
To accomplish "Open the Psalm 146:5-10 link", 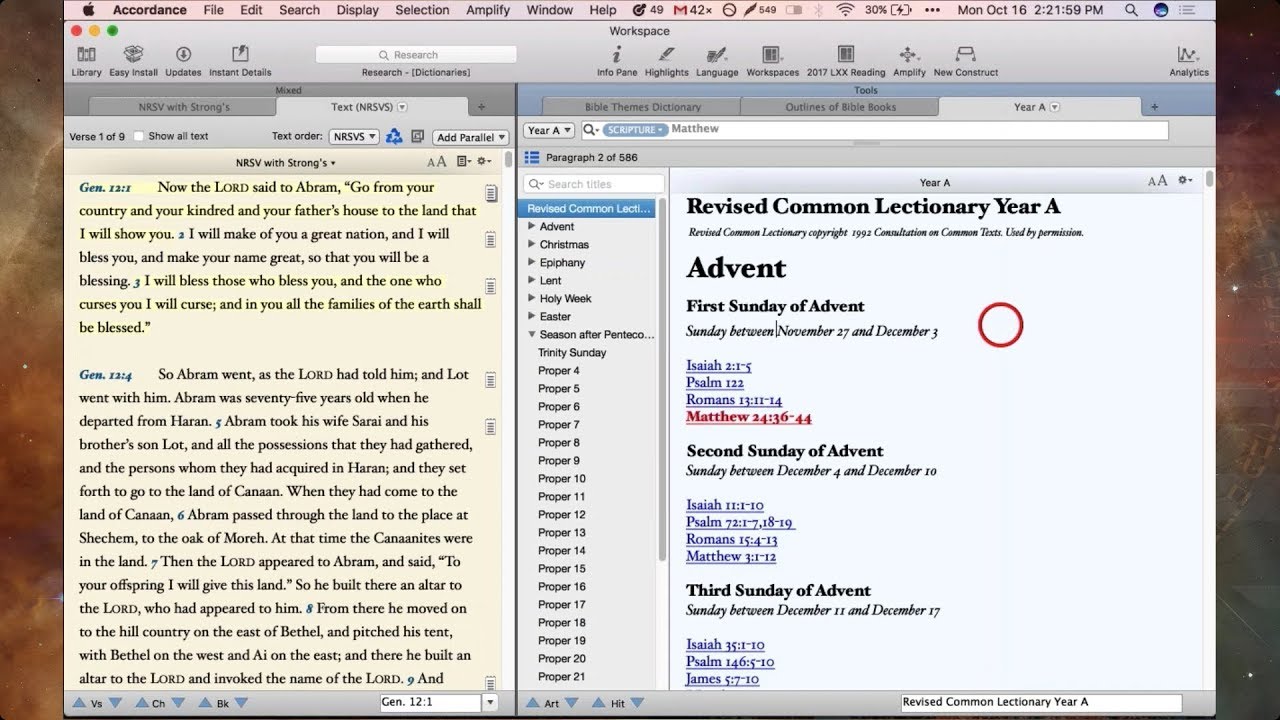I will click(730, 661).
